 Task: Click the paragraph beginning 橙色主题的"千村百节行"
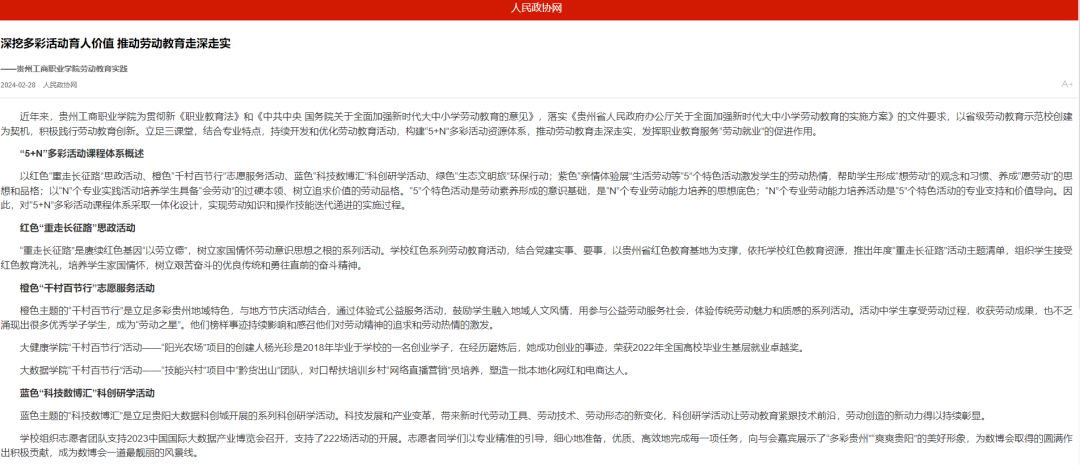pos(540,317)
